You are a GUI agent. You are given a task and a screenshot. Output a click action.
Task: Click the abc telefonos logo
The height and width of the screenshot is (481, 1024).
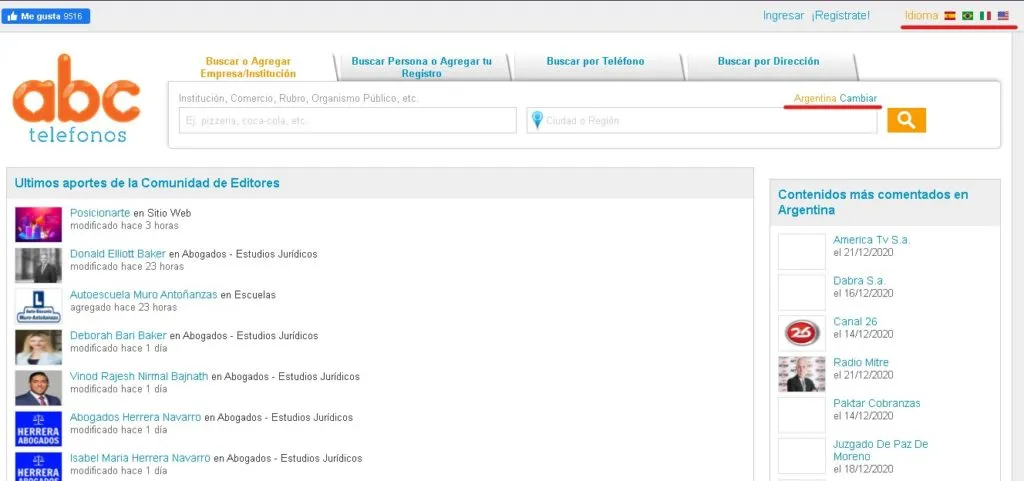(x=76, y=100)
